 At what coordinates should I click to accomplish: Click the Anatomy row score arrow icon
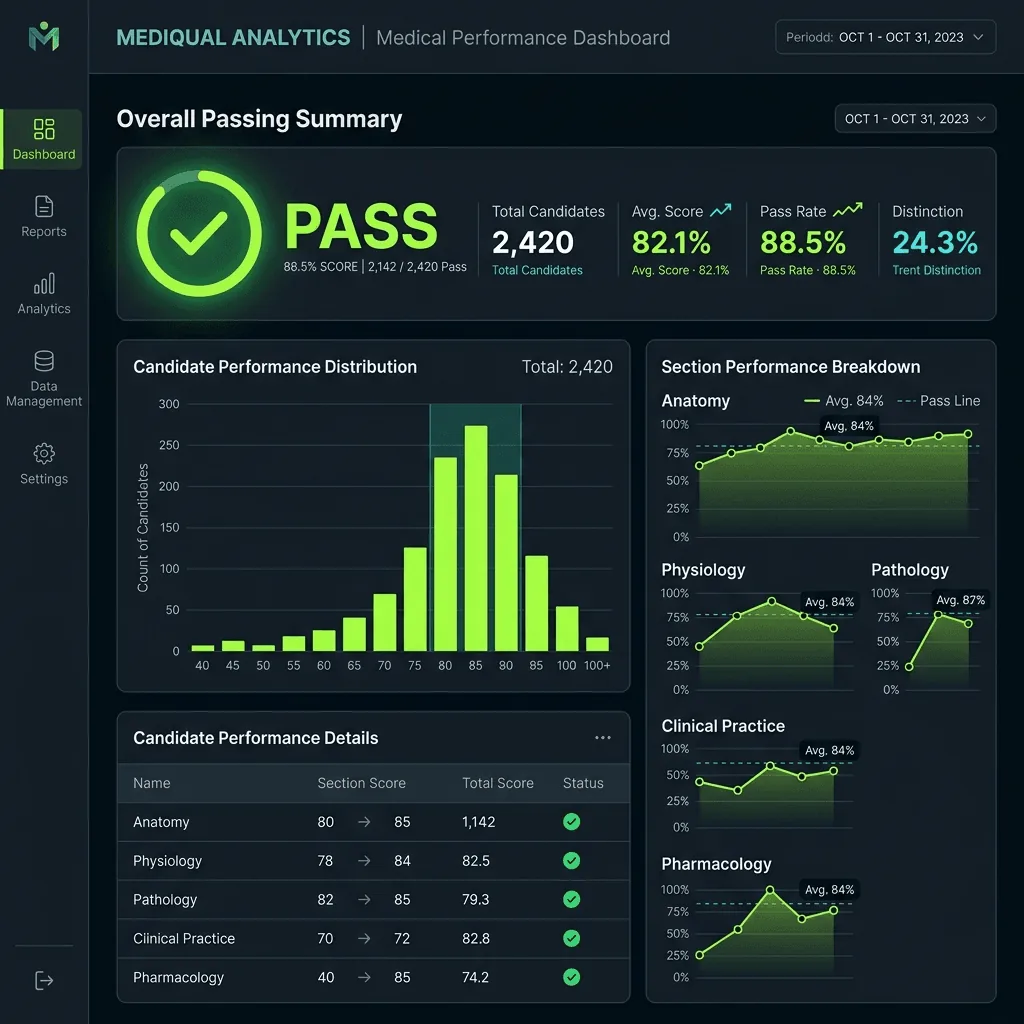point(364,822)
